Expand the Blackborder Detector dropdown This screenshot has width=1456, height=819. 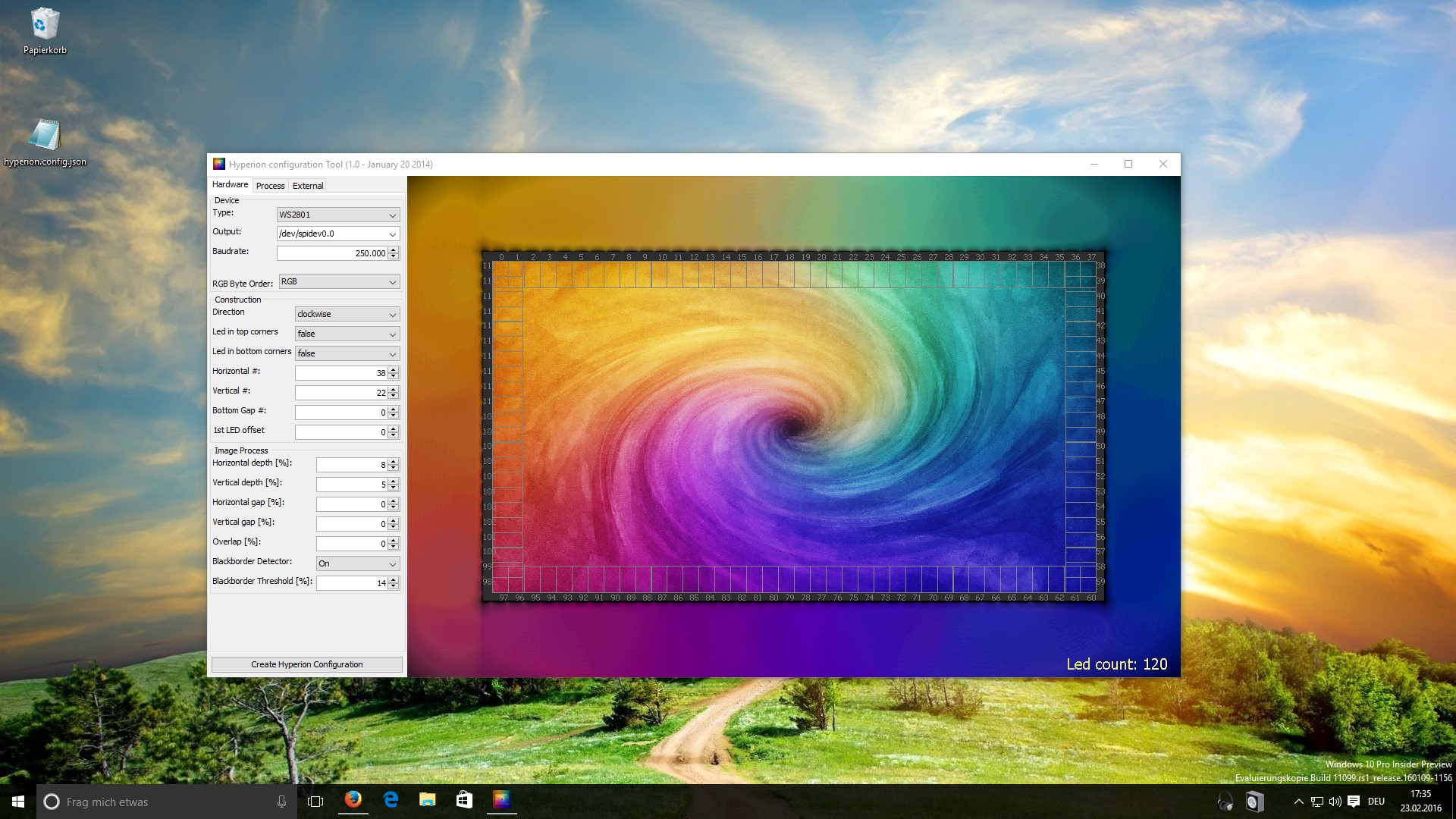358,563
